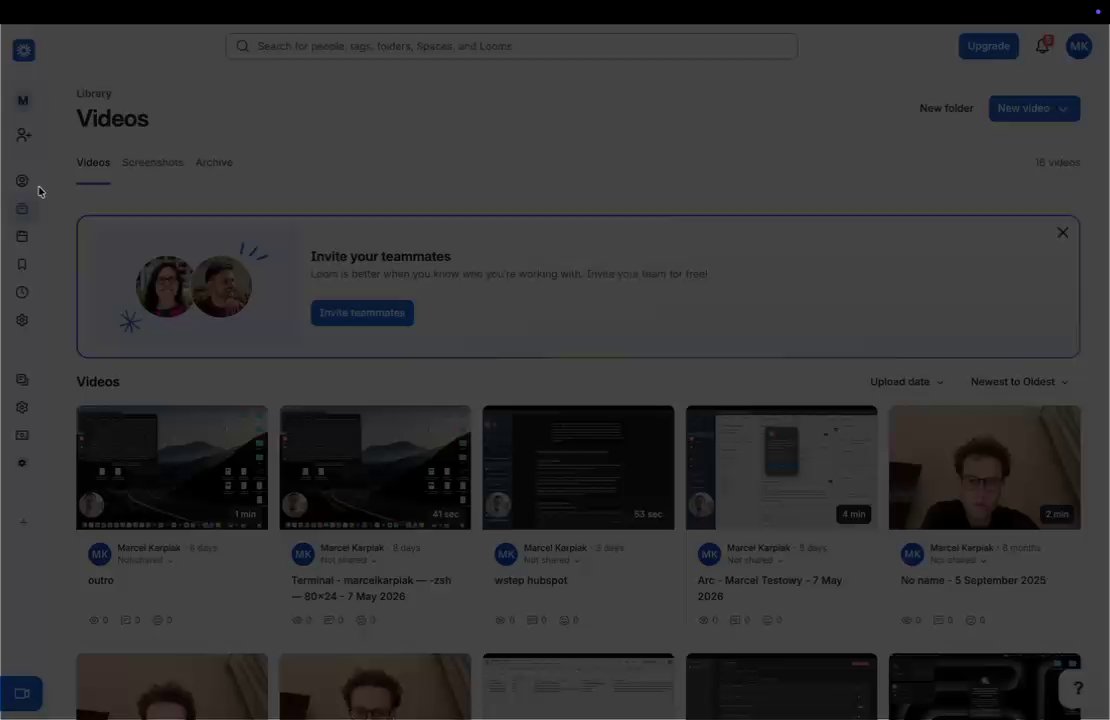Screen dimensions: 1110x720
Task: Open Arc - Marcel Testowy video title
Action: 769,588
